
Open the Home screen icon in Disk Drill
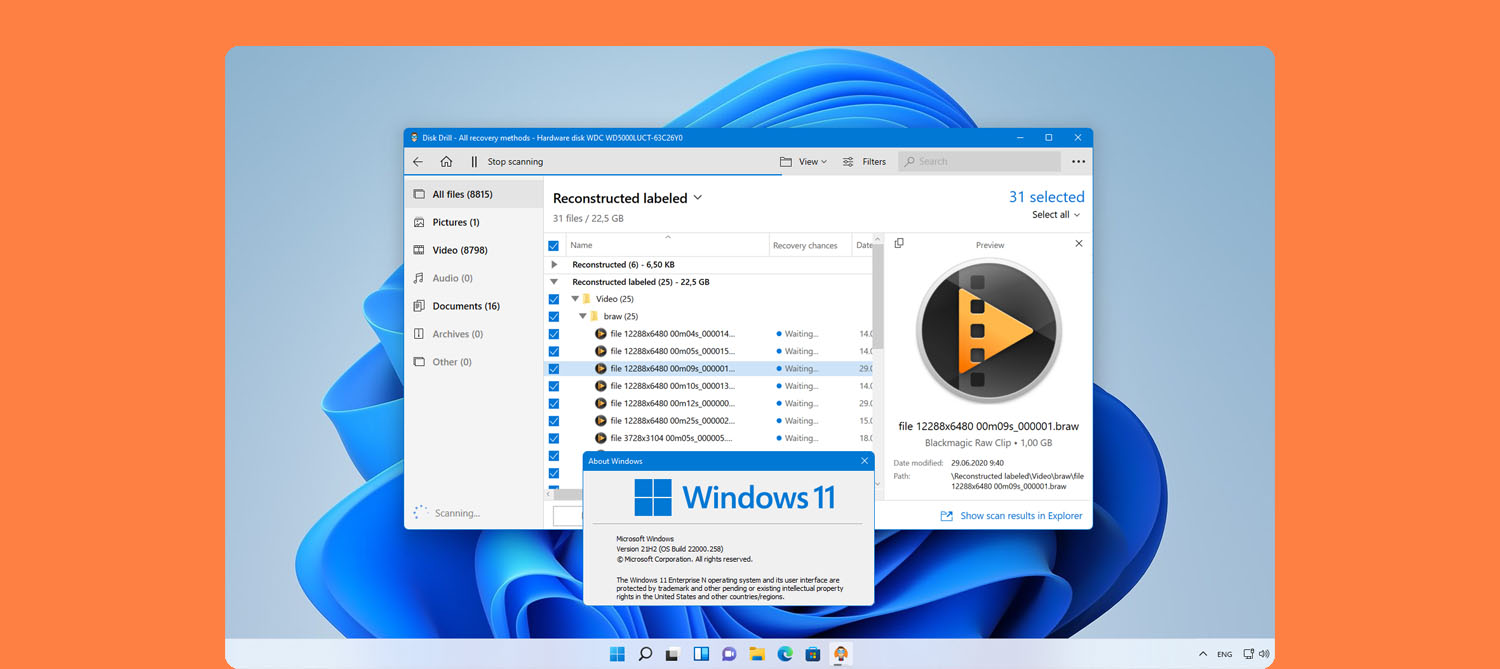446,161
